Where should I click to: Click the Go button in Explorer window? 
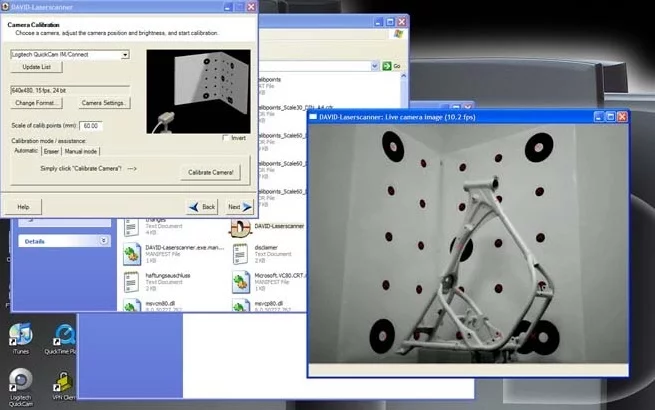391,66
